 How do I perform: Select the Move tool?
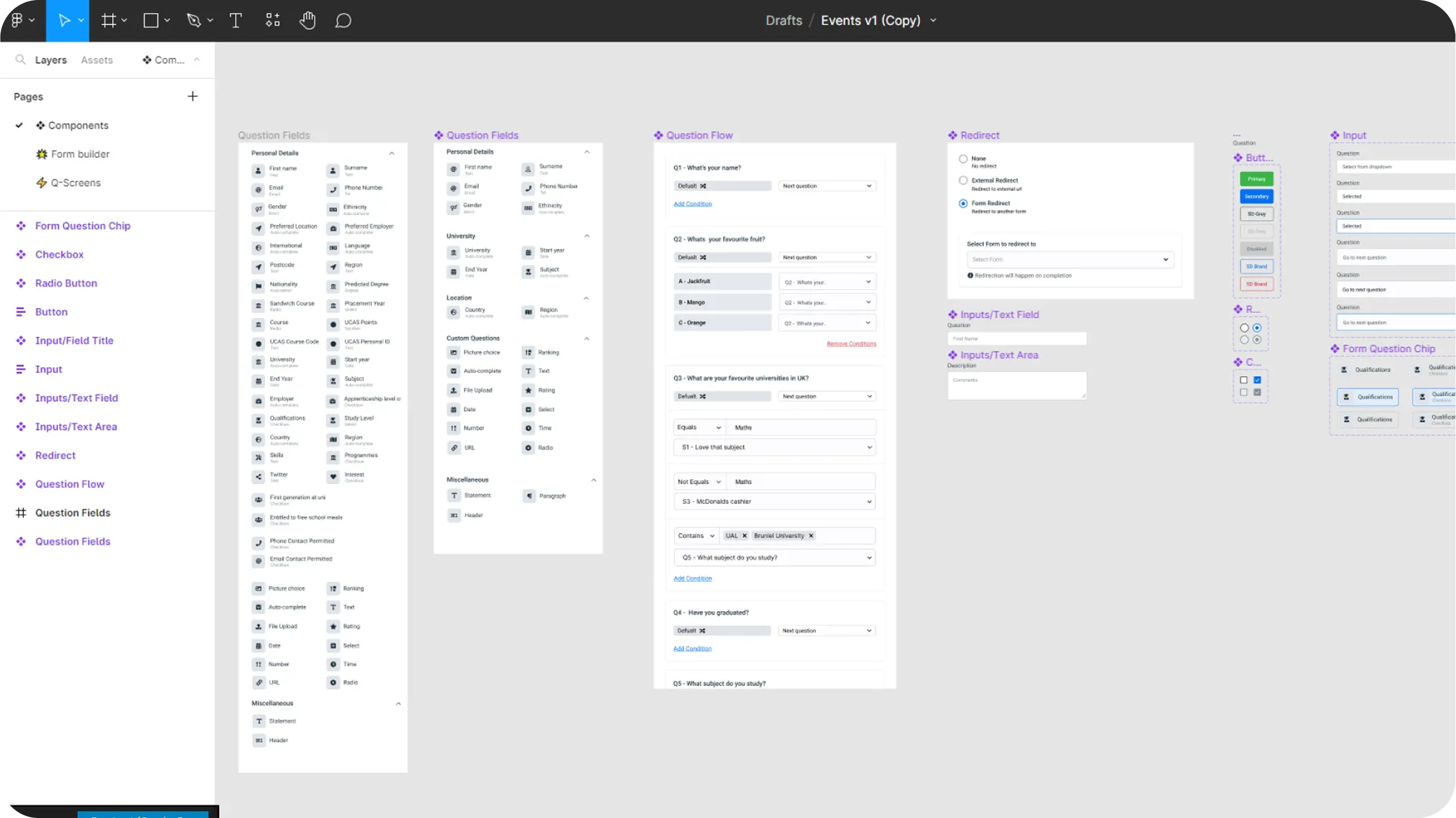63,20
